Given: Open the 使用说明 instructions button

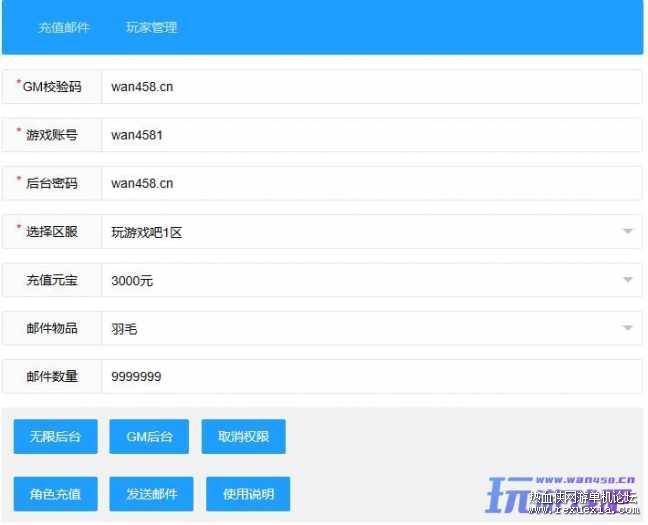Looking at the screenshot, I should [248, 494].
